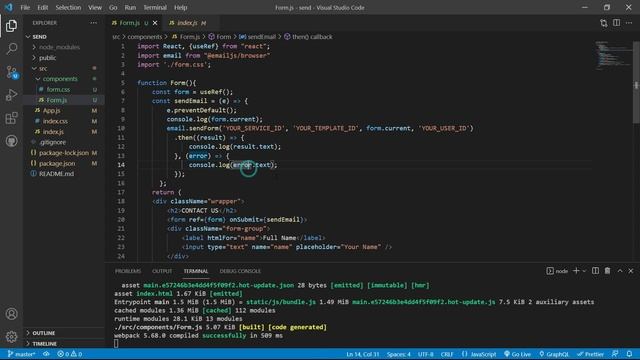Open the Manage gear icon

click(11, 336)
